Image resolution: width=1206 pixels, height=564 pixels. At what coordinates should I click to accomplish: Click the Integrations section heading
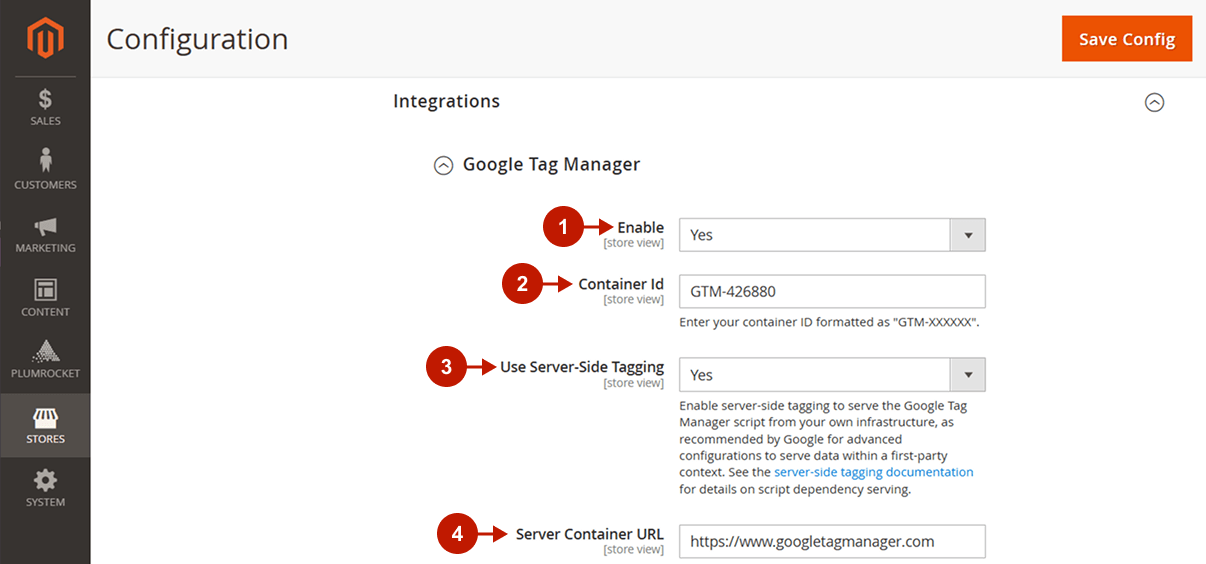click(x=446, y=101)
